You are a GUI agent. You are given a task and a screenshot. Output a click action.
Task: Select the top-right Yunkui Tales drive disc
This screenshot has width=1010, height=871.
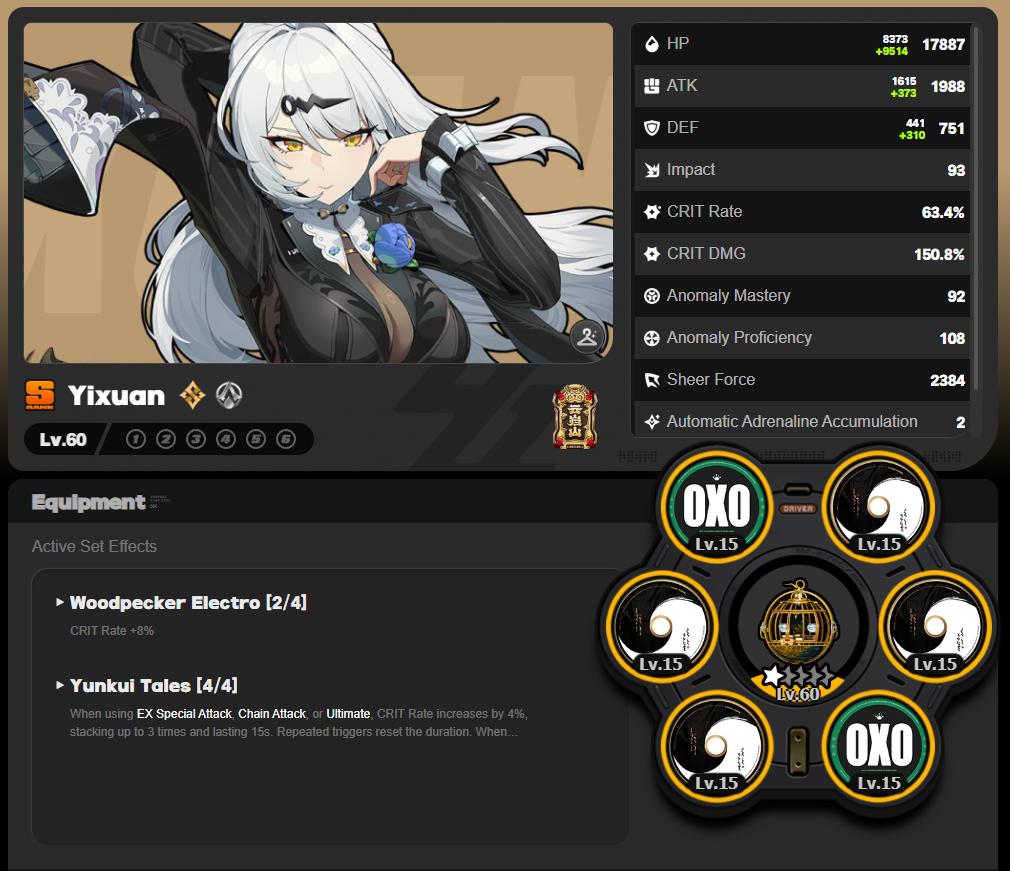click(x=879, y=506)
